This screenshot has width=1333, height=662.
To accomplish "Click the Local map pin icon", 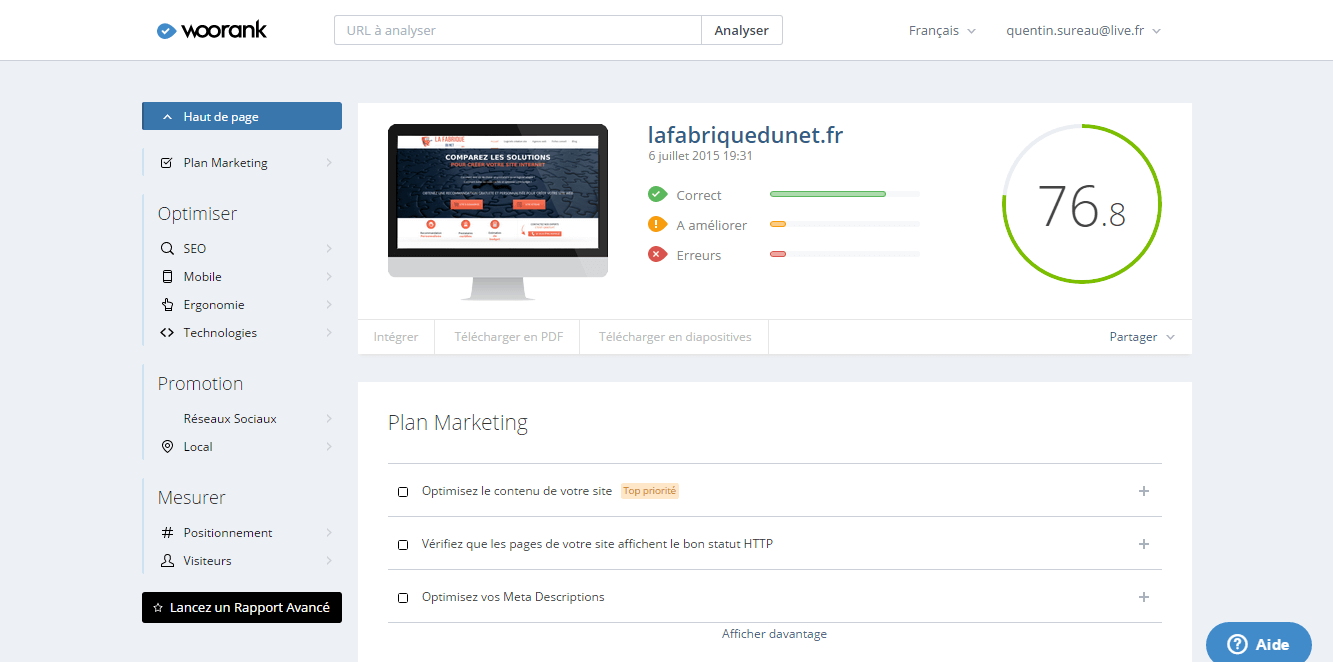I will (167, 447).
